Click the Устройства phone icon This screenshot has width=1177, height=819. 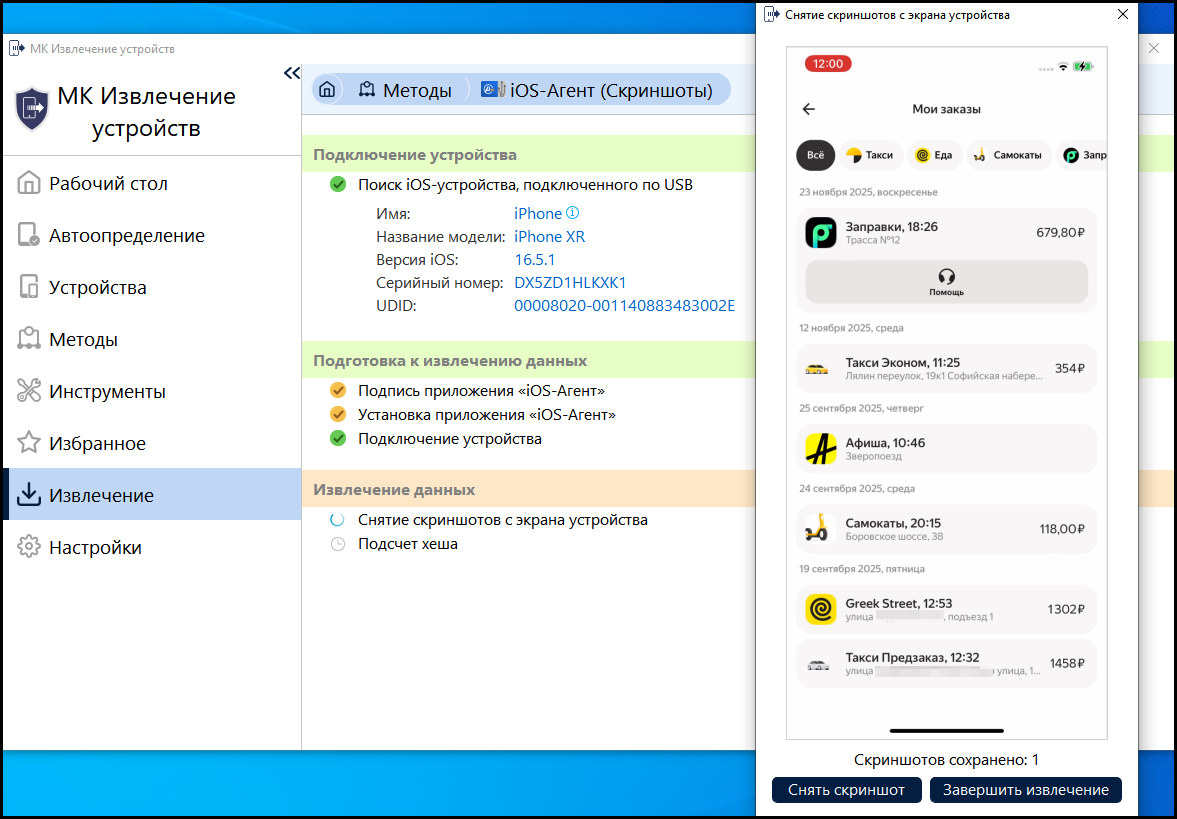tap(29, 287)
